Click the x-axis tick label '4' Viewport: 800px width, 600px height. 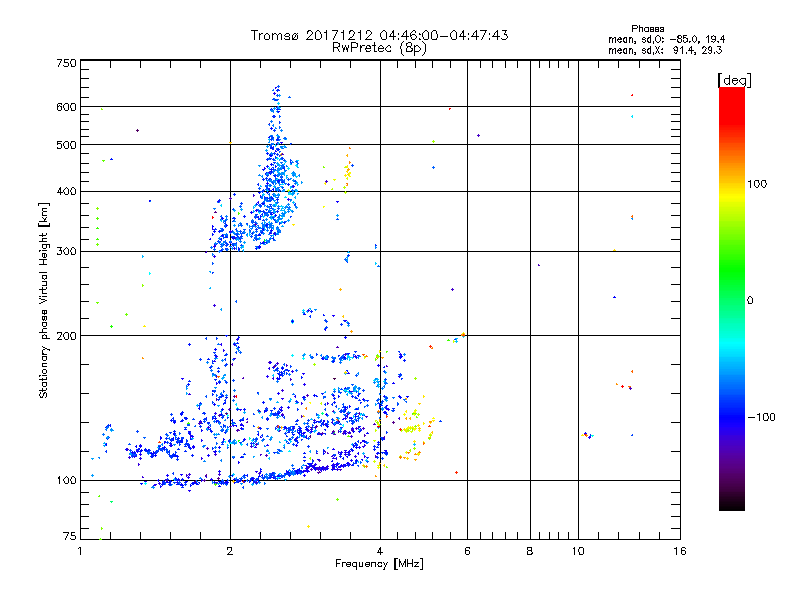pos(380,551)
